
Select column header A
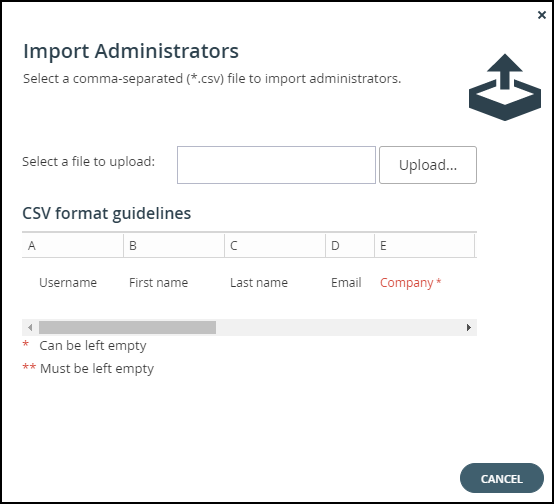click(73, 245)
